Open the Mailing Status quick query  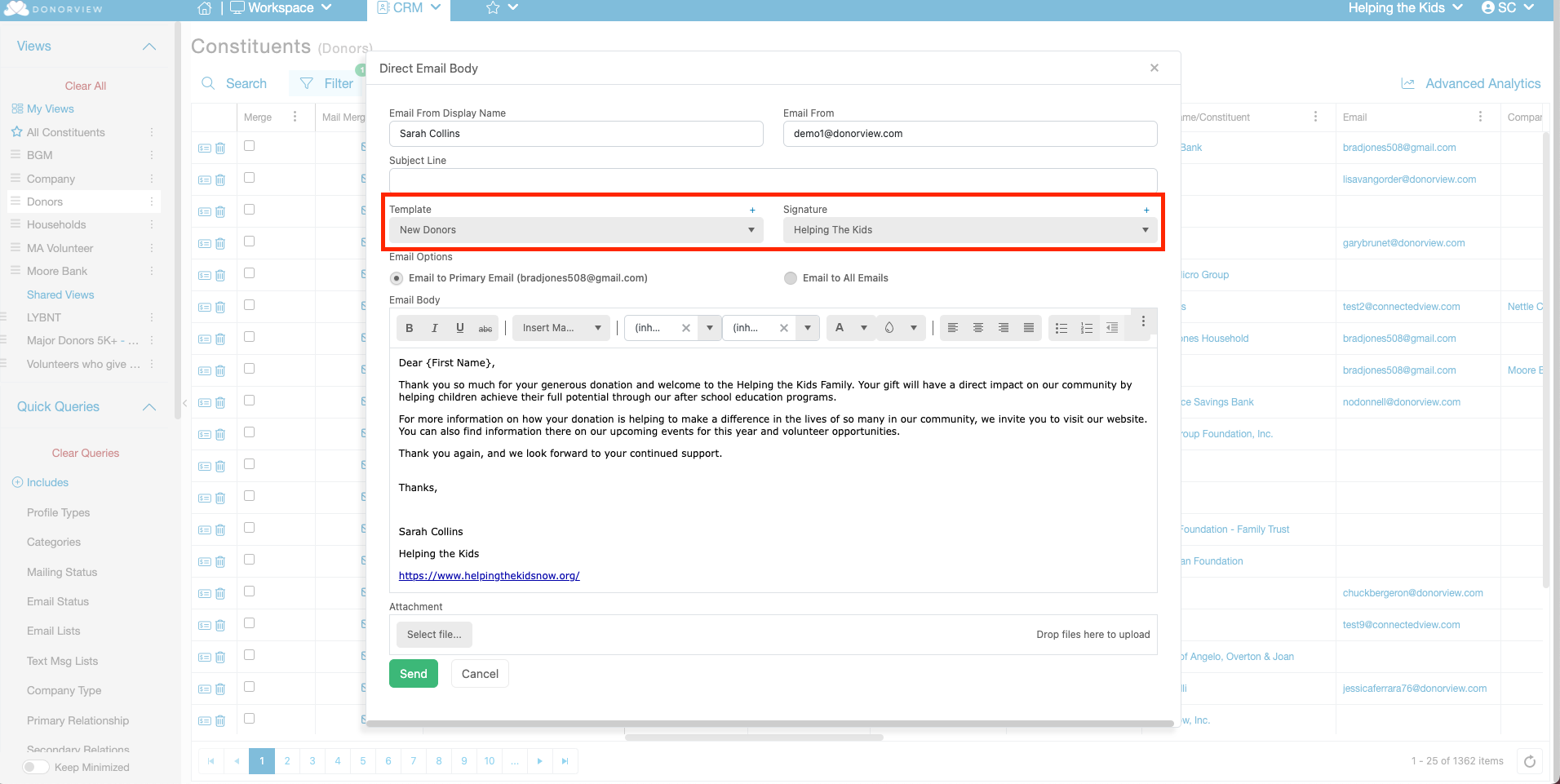(62, 572)
